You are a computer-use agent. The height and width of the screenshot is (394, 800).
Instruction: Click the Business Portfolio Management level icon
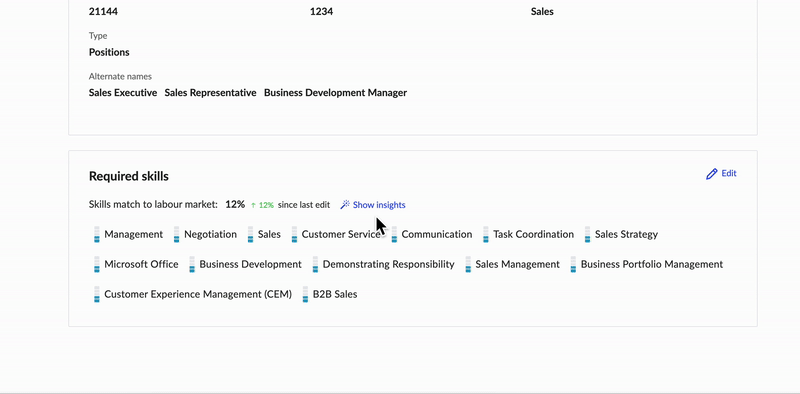573,264
